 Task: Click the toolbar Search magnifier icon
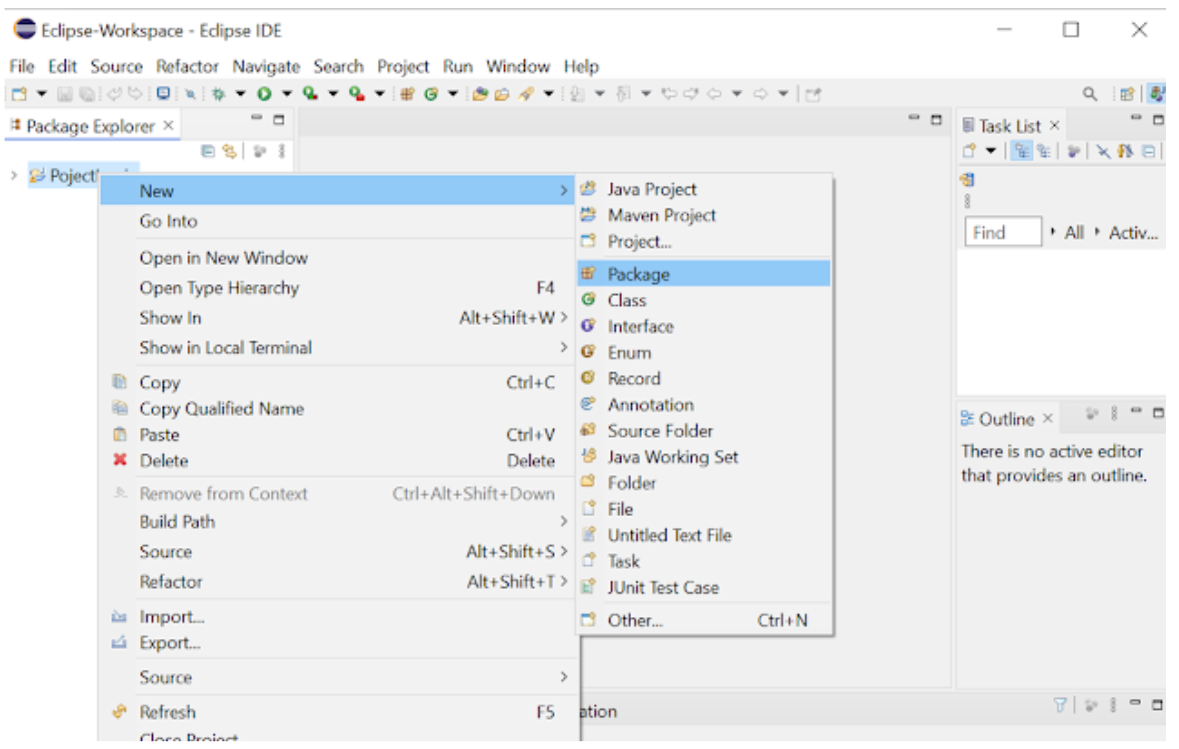click(1090, 94)
